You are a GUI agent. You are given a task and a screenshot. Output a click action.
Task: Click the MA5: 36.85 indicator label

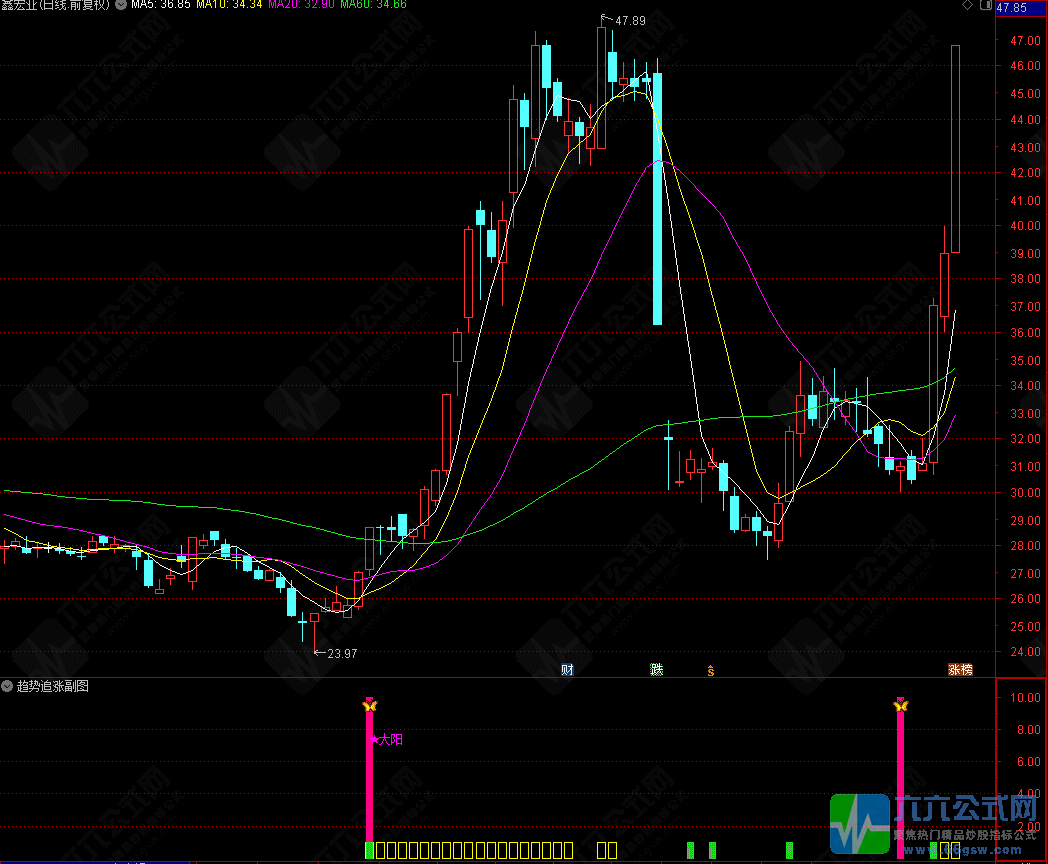coord(160,5)
